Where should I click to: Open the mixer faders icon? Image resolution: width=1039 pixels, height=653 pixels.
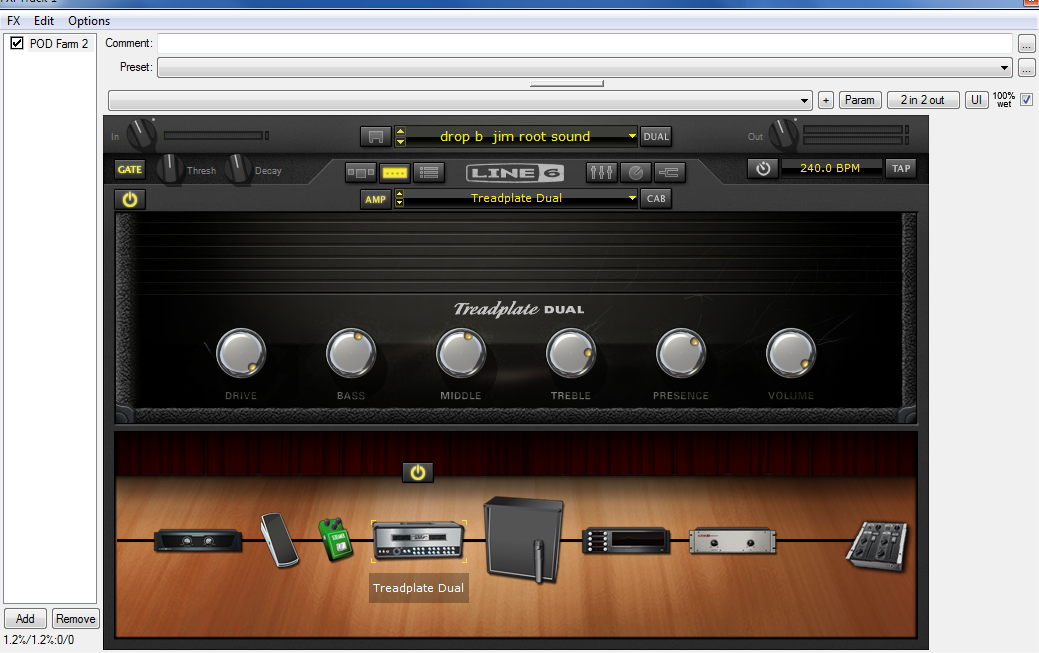[601, 172]
